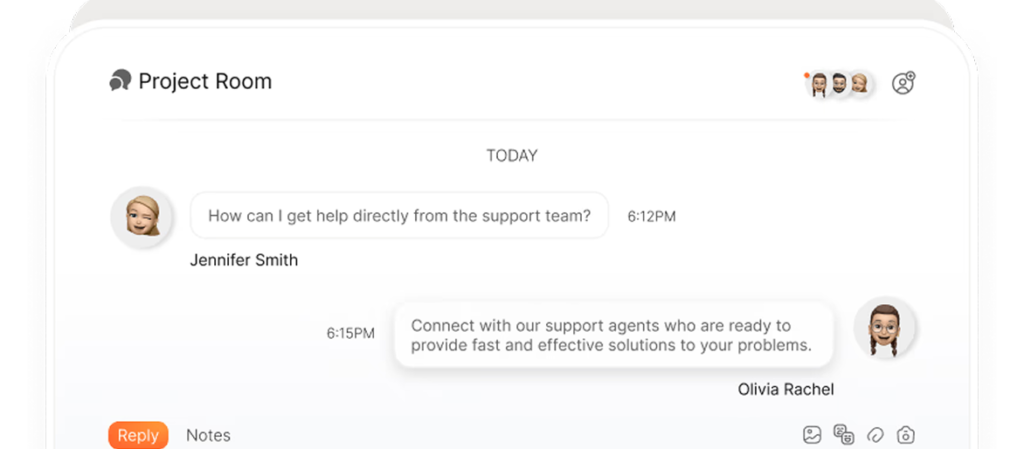Open the emoji sticker picker icon
This screenshot has width=1024, height=449.
[x=844, y=435]
